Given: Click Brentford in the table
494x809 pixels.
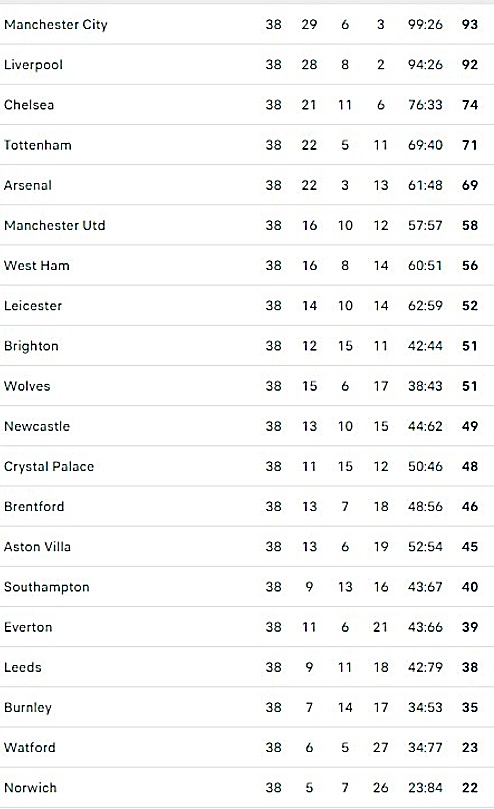Looking at the screenshot, I should 34,507.
